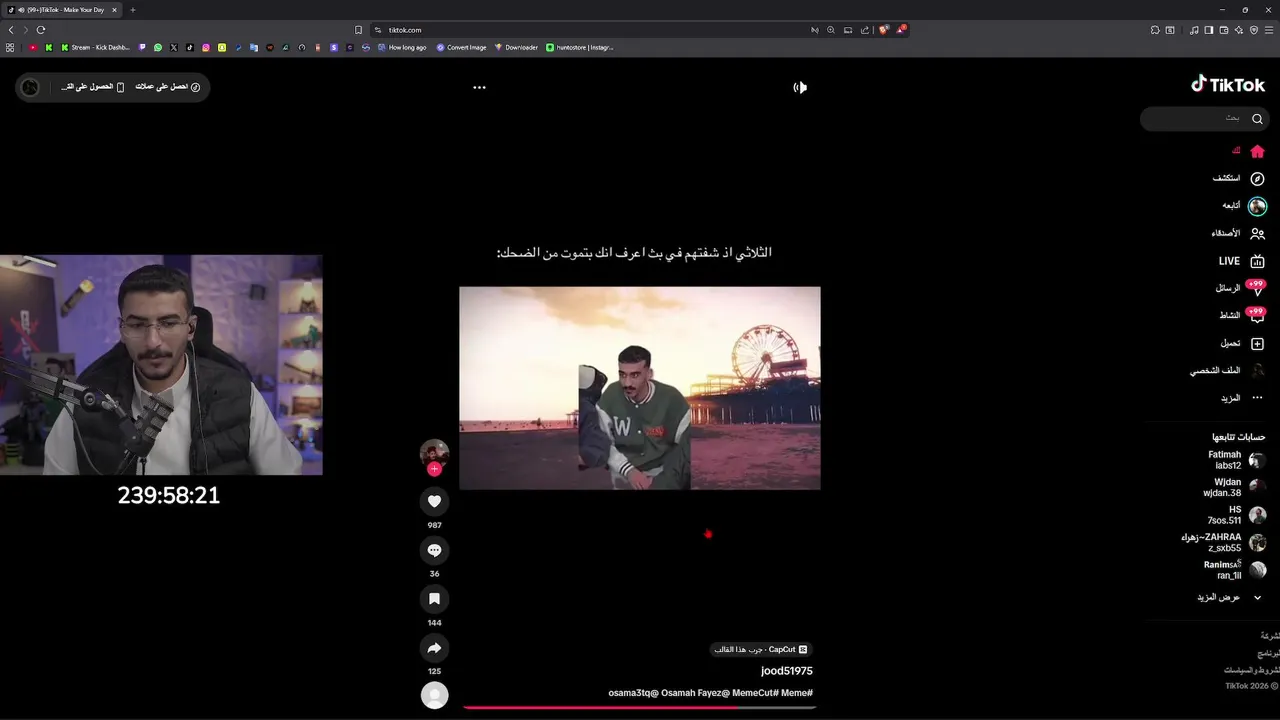Open the browser hamburger menu

click(x=1269, y=30)
